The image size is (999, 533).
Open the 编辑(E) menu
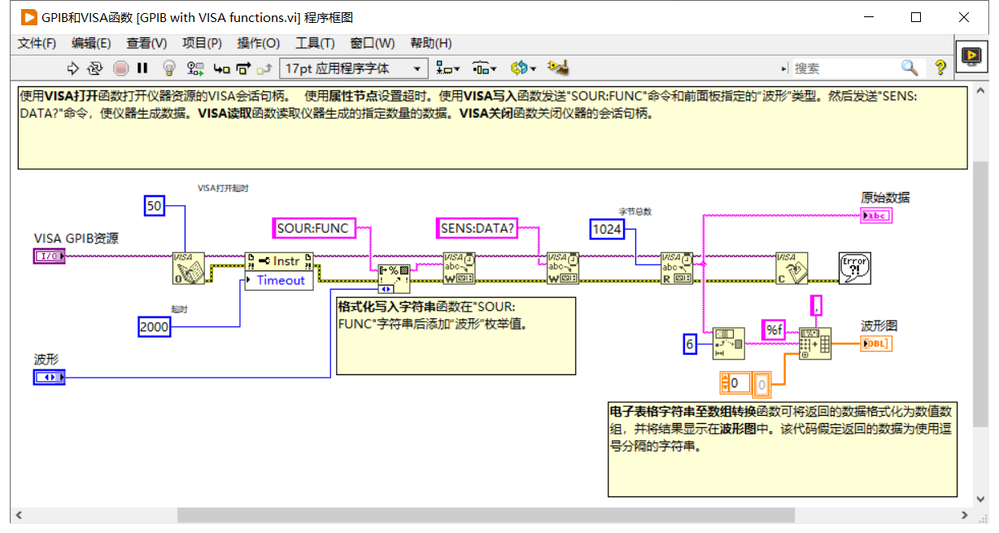(91, 43)
